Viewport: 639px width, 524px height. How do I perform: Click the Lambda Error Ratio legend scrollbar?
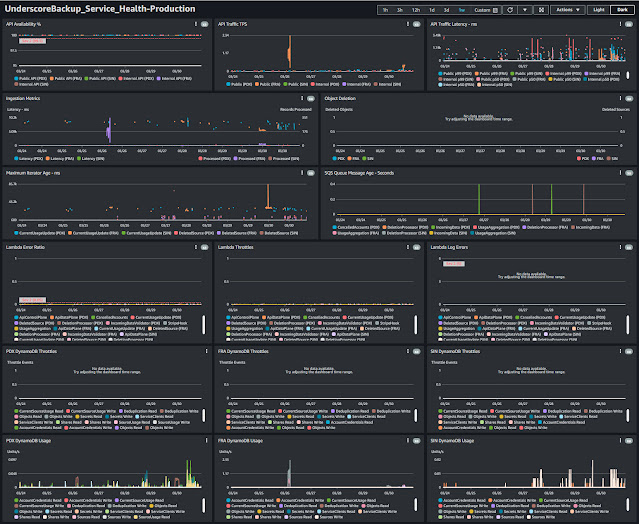pos(204,324)
